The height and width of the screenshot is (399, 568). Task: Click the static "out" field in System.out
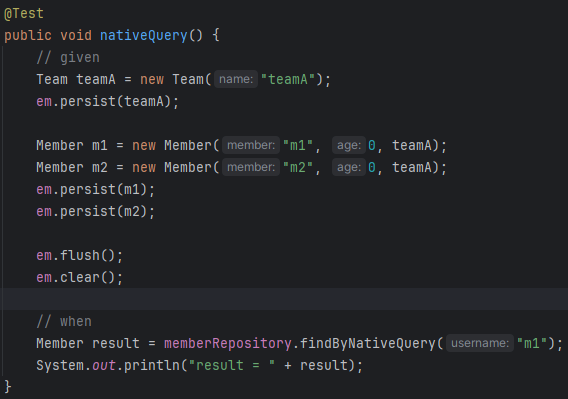tap(104, 365)
